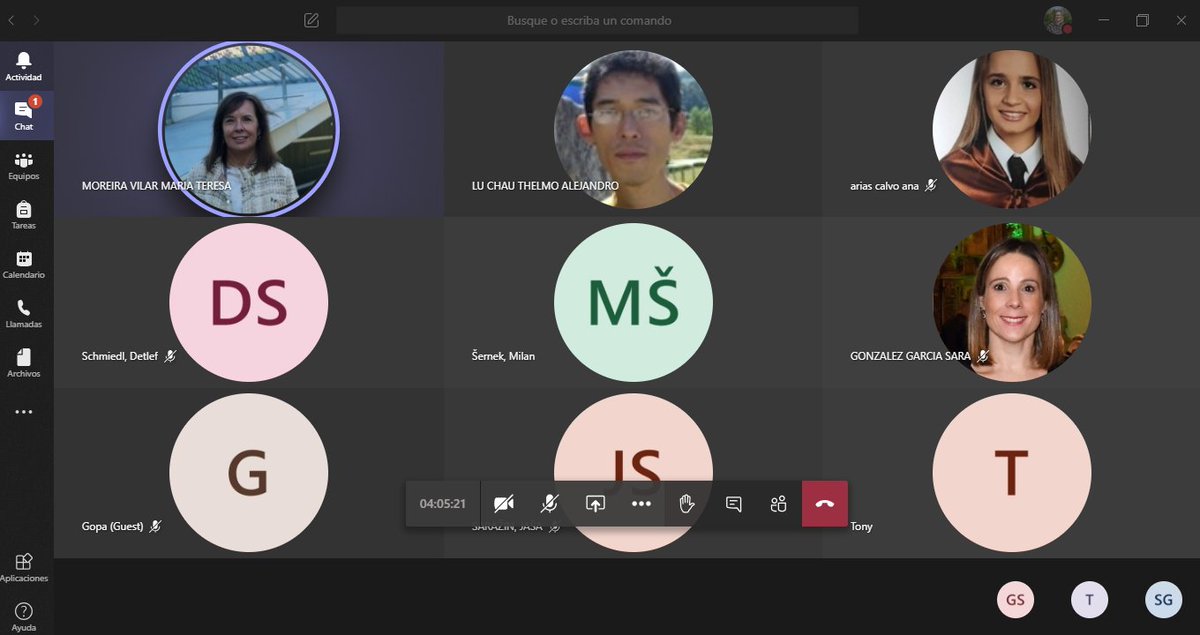Show more apps via ellipsis in sidebar
Image resolution: width=1200 pixels, height=635 pixels.
24,411
